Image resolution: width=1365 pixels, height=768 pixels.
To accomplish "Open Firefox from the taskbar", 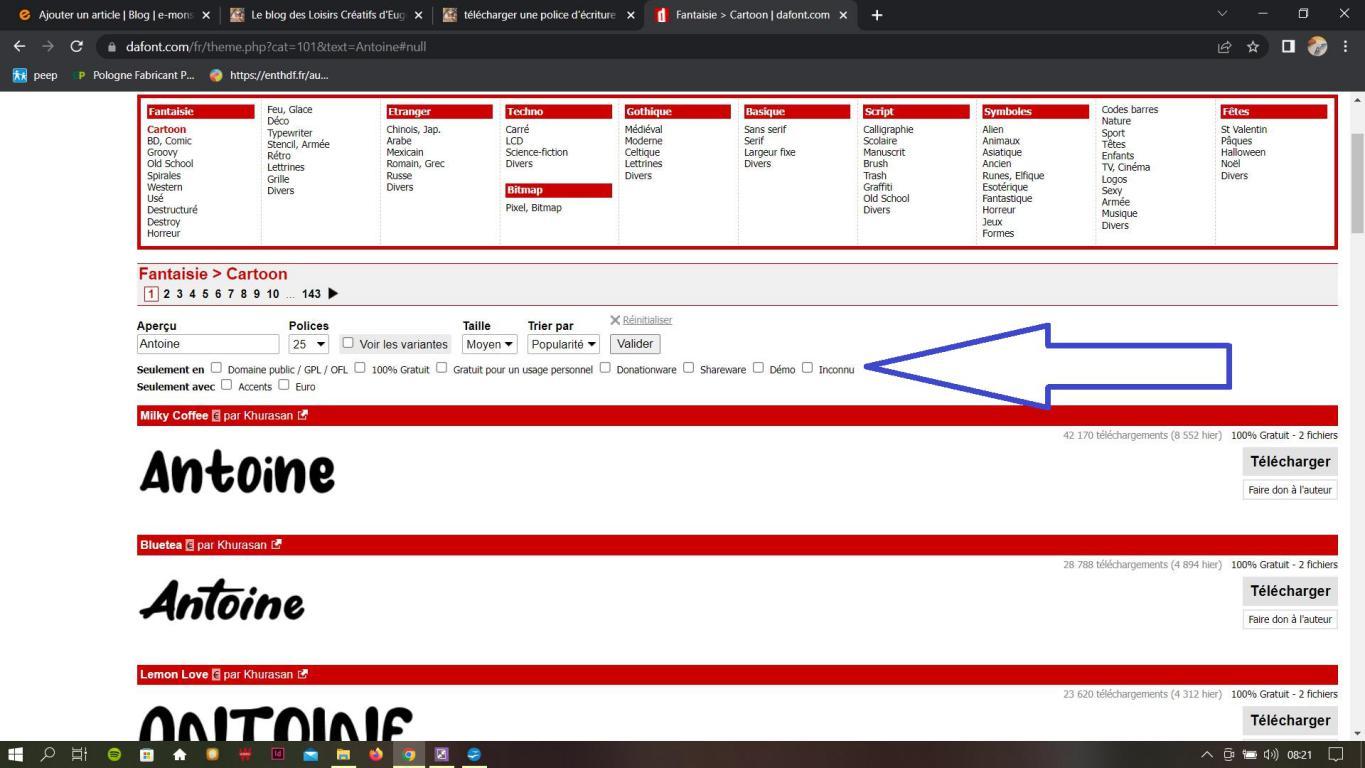I will click(376, 755).
